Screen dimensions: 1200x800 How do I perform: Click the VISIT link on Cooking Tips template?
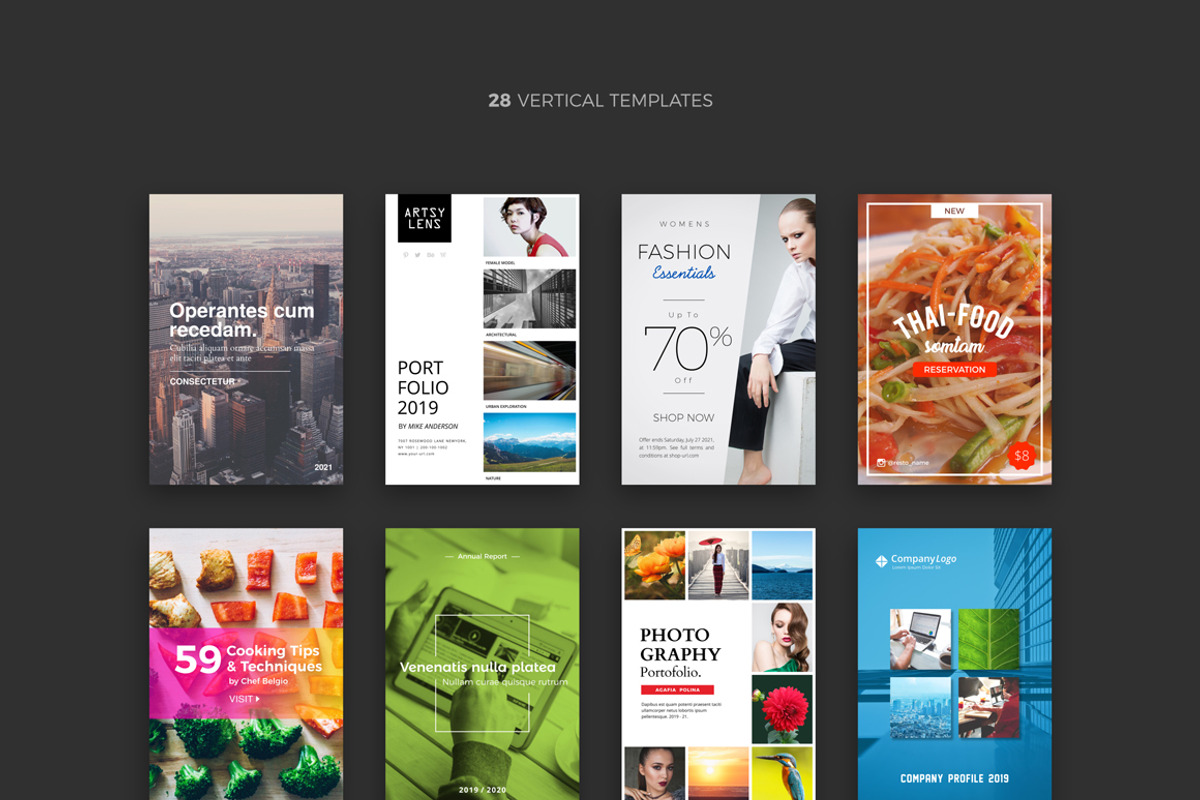(x=244, y=699)
